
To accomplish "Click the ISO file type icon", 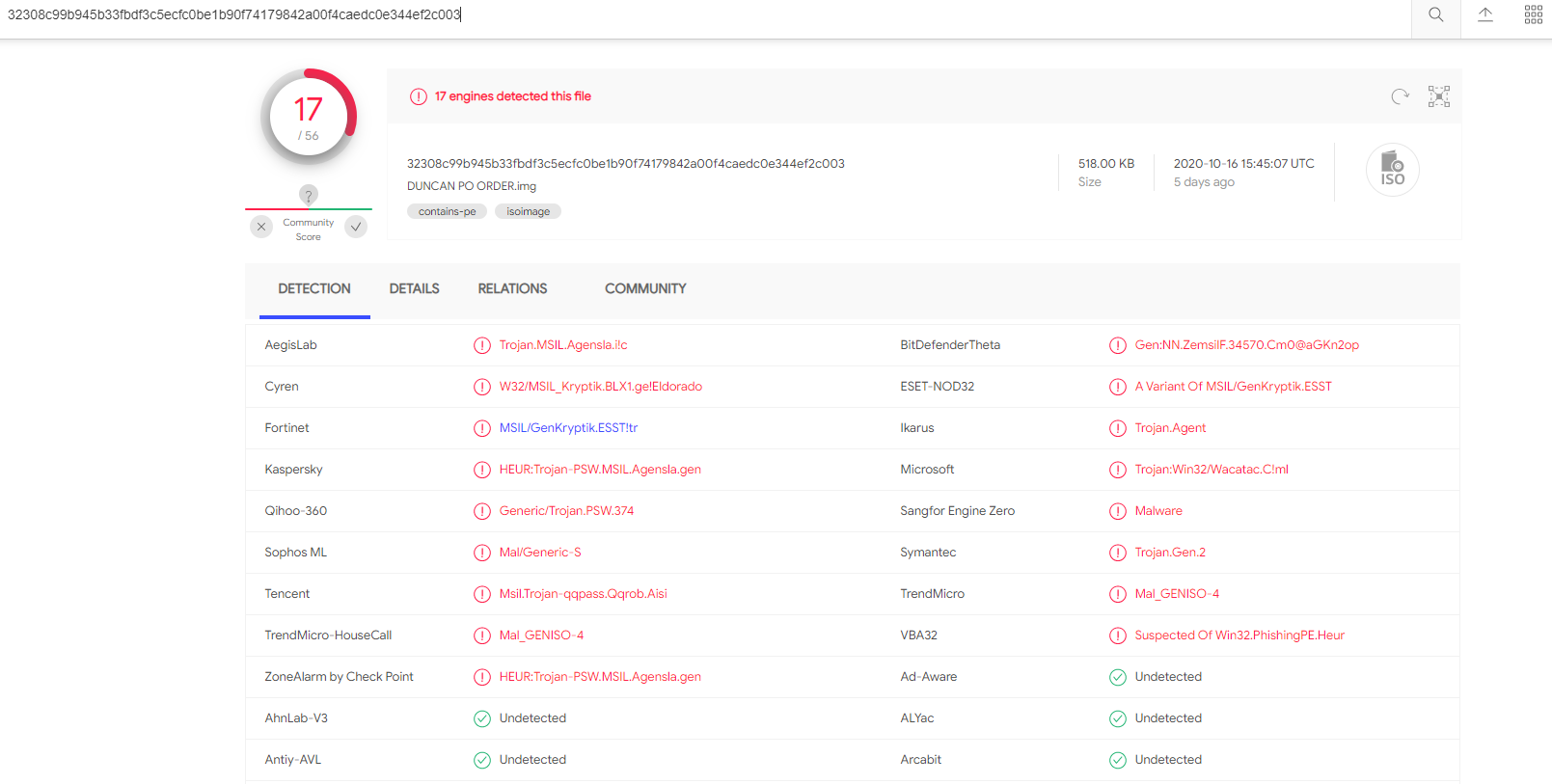I will coord(1392,170).
